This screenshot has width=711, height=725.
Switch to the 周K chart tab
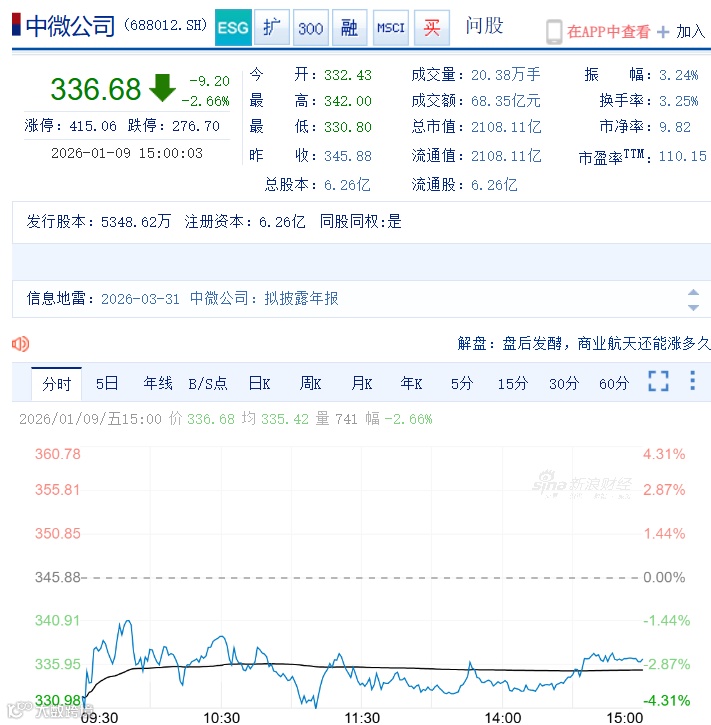coord(310,383)
